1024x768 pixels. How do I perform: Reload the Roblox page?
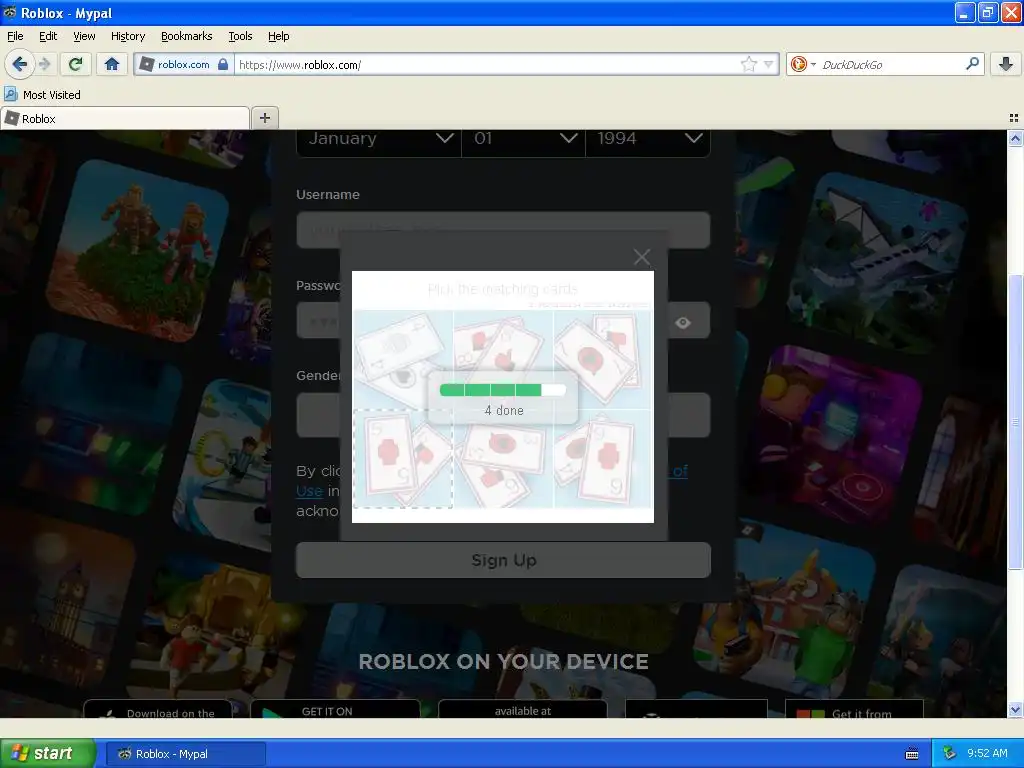76,64
